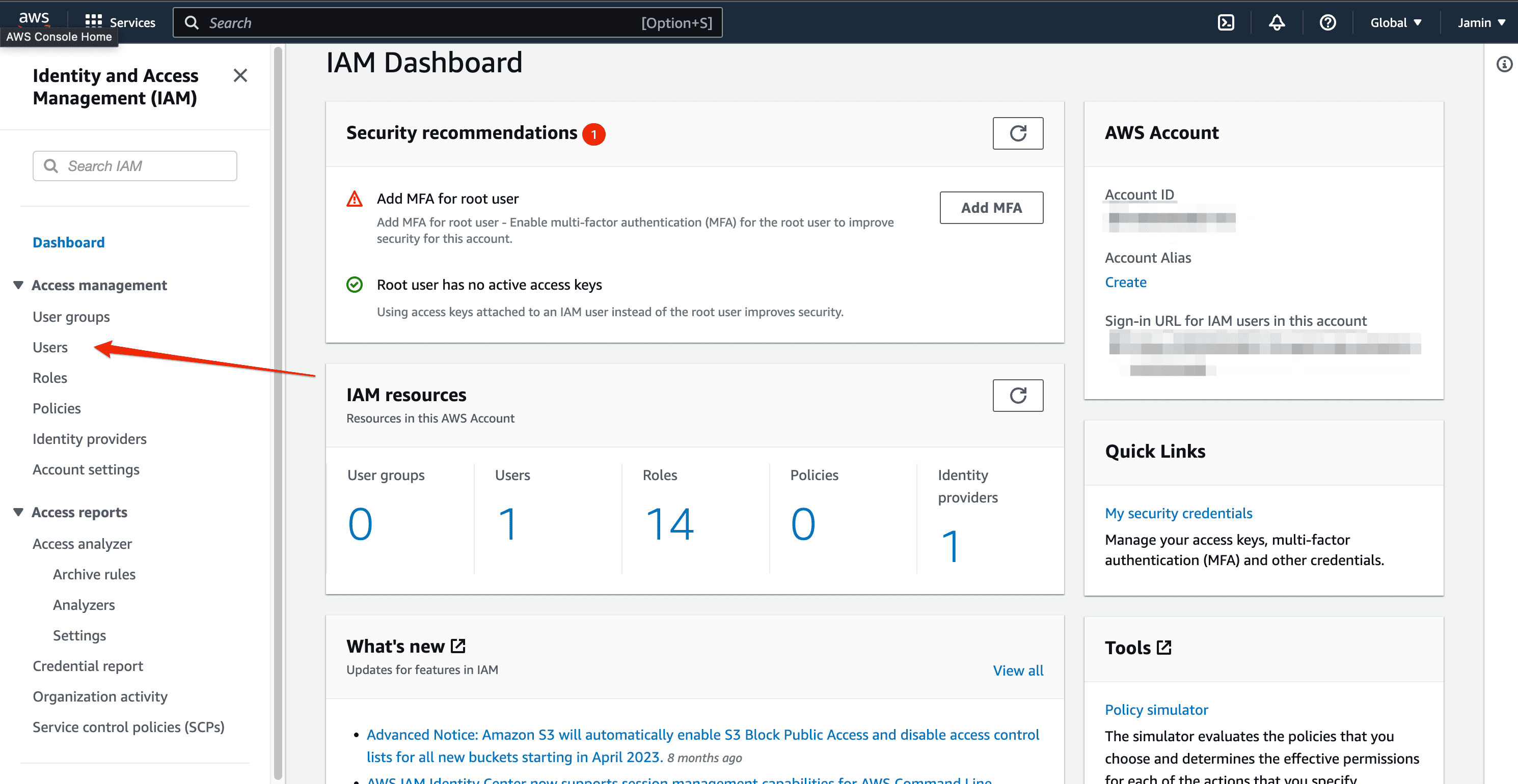Open the AWS CloudShell terminal icon
Image resolution: width=1518 pixels, height=784 pixels.
(1227, 22)
